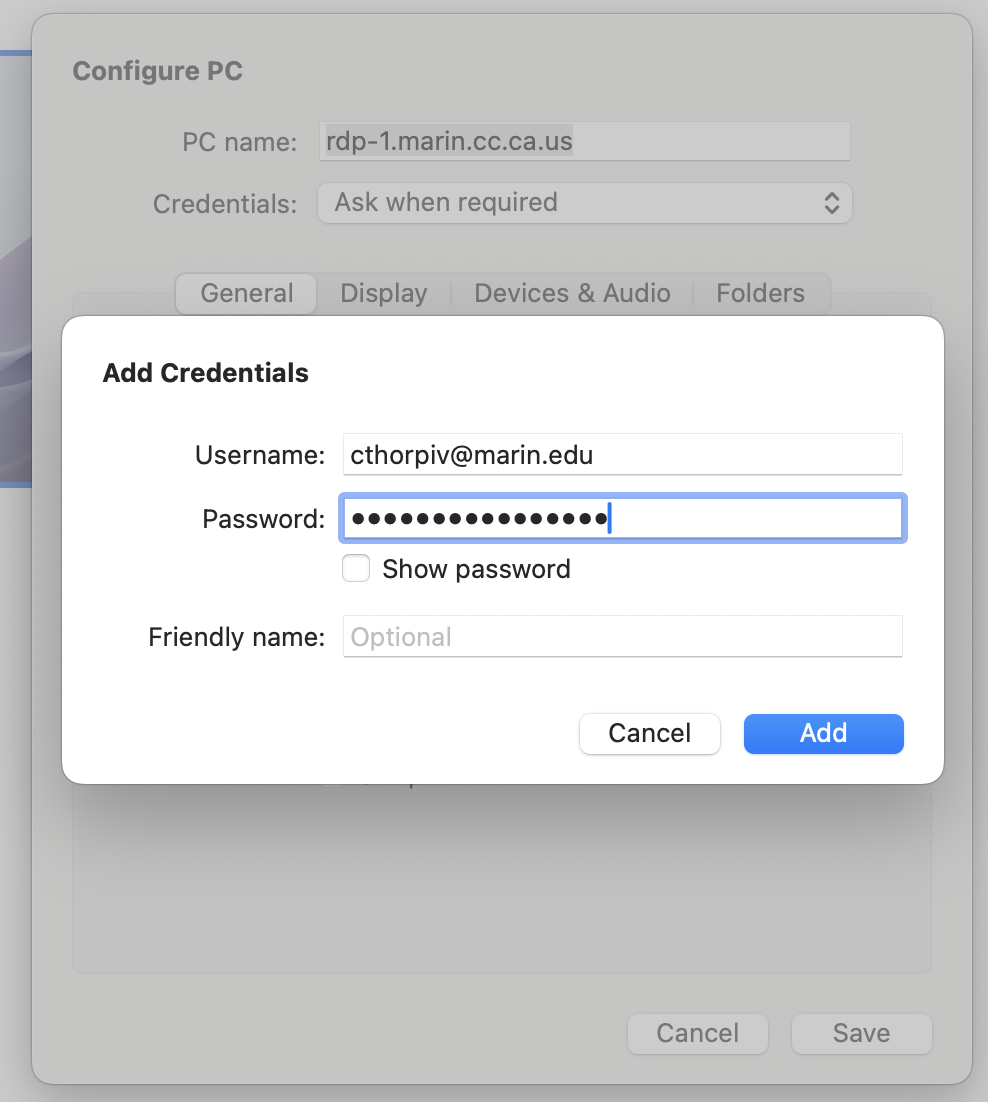The height and width of the screenshot is (1102, 988).
Task: Click the "Show password" label text
Action: pyautogui.click(x=476, y=569)
